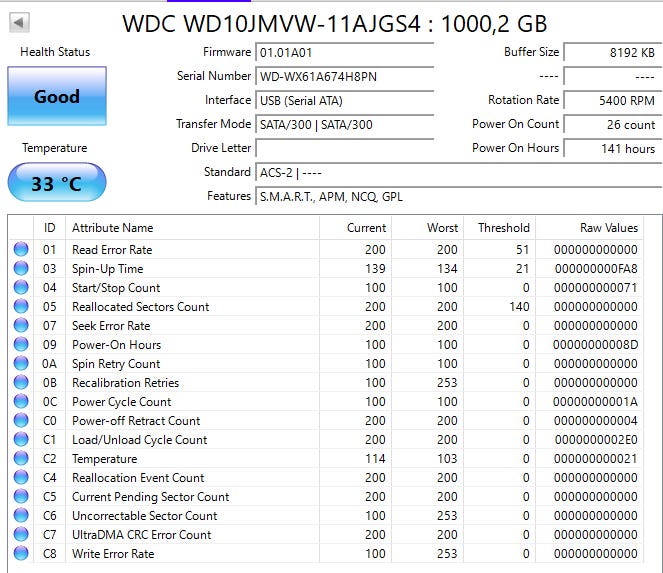Viewport: 663px width, 573px height.
Task: Click the Transfer Mode field SATA/300
Action: 345,125
